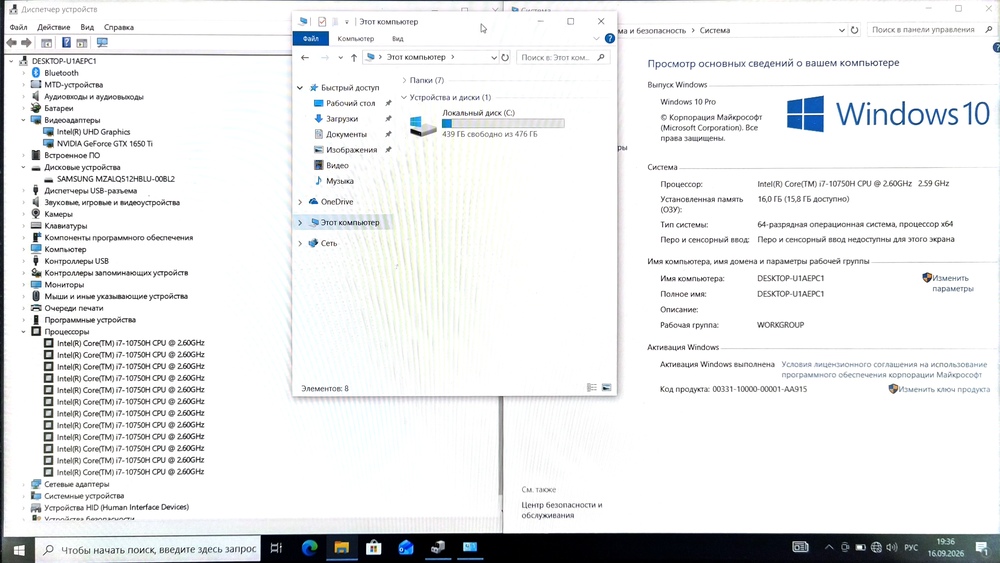Show hidden tray icons chevron

click(829, 548)
